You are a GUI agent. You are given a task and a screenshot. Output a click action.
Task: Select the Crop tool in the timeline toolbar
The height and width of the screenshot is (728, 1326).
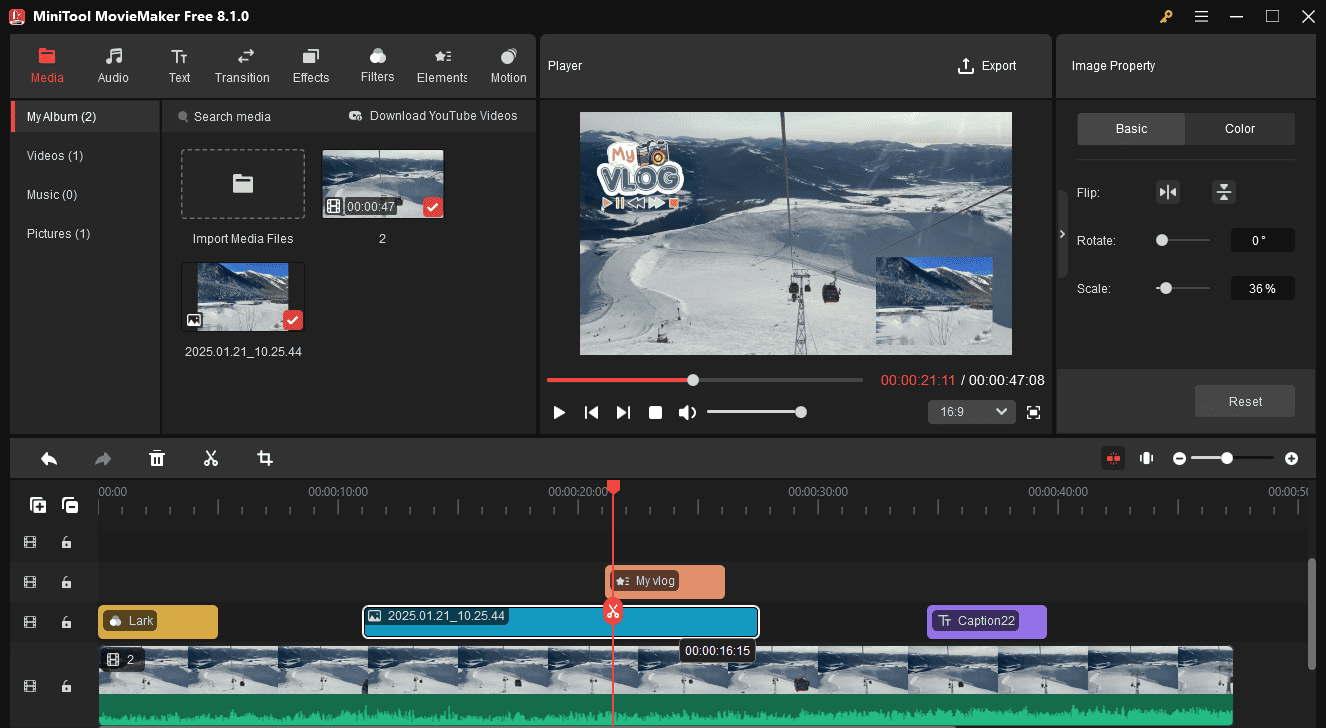tap(264, 458)
